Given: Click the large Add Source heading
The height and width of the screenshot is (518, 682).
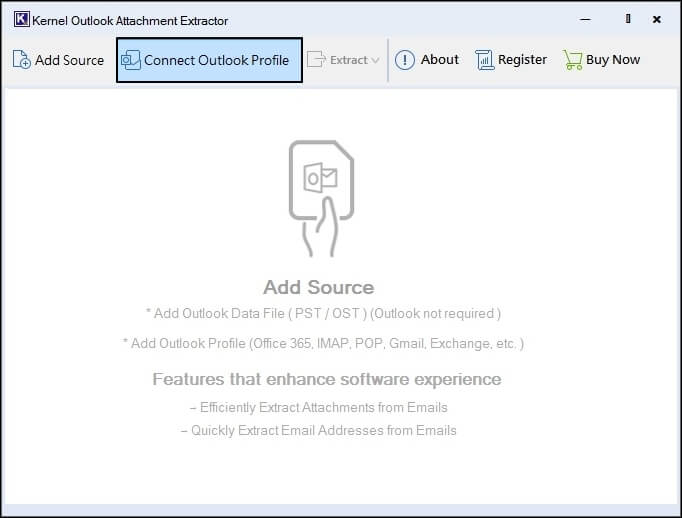Looking at the screenshot, I should (319, 287).
